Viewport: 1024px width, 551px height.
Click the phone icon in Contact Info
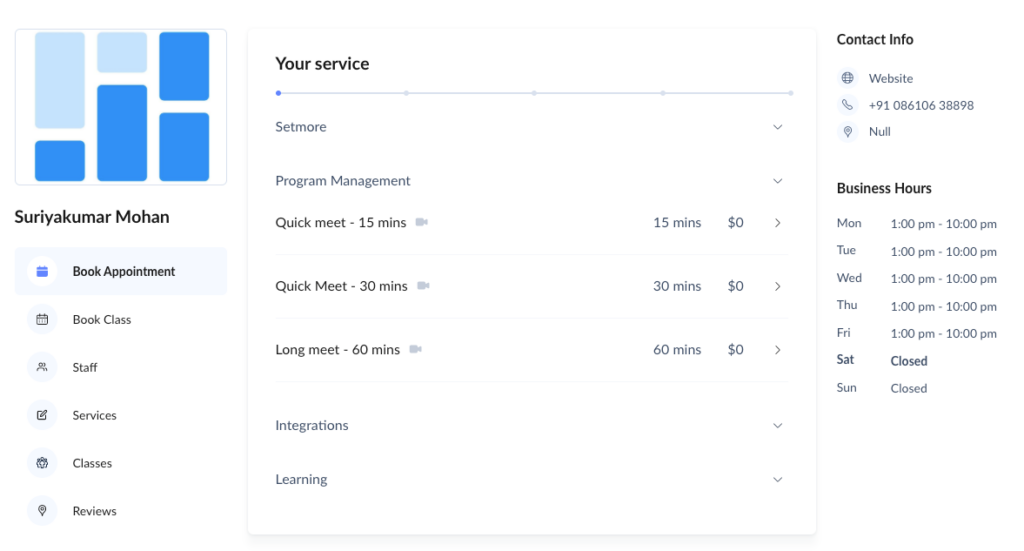[847, 104]
